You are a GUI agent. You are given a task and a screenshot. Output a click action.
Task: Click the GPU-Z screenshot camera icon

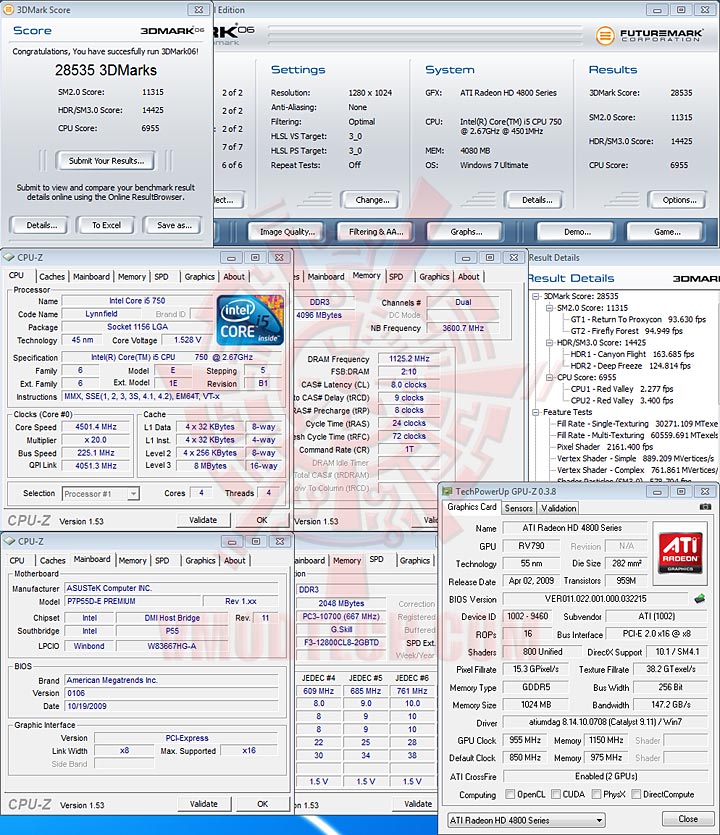(x=705, y=507)
